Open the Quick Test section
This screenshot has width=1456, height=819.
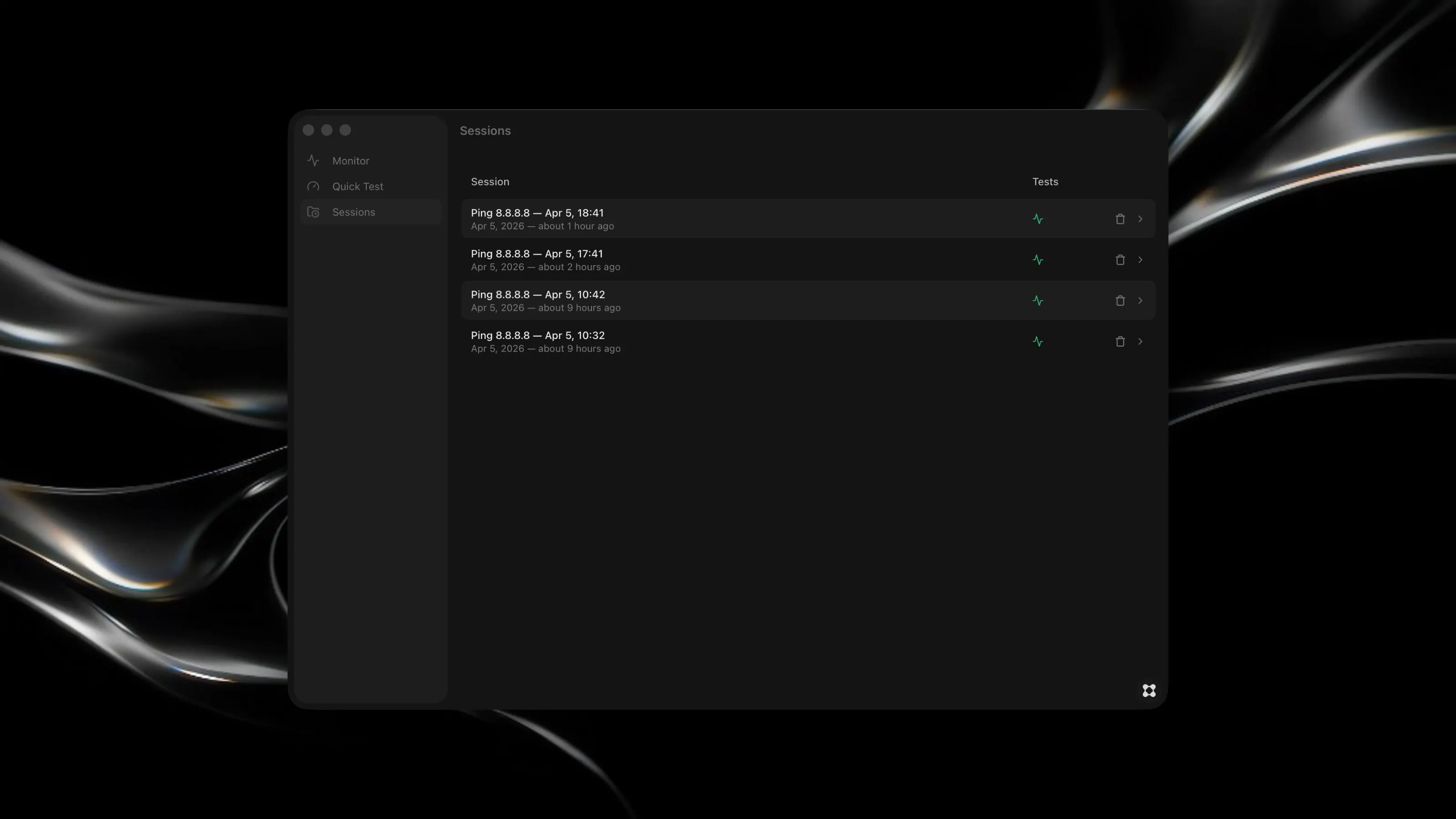[370, 187]
